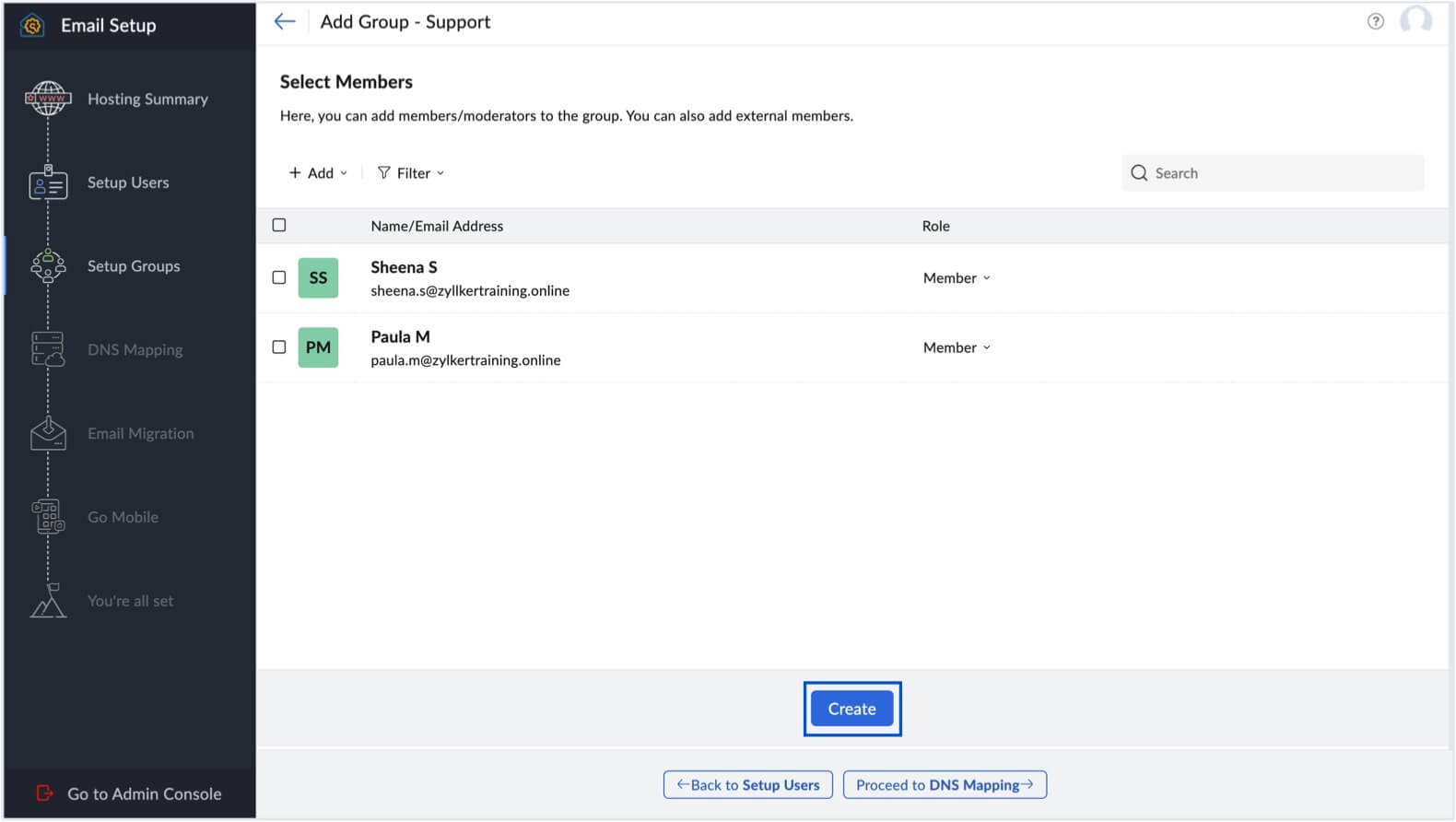This screenshot has width=1456, height=822.
Task: Expand the Add dropdown
Action: pos(318,173)
